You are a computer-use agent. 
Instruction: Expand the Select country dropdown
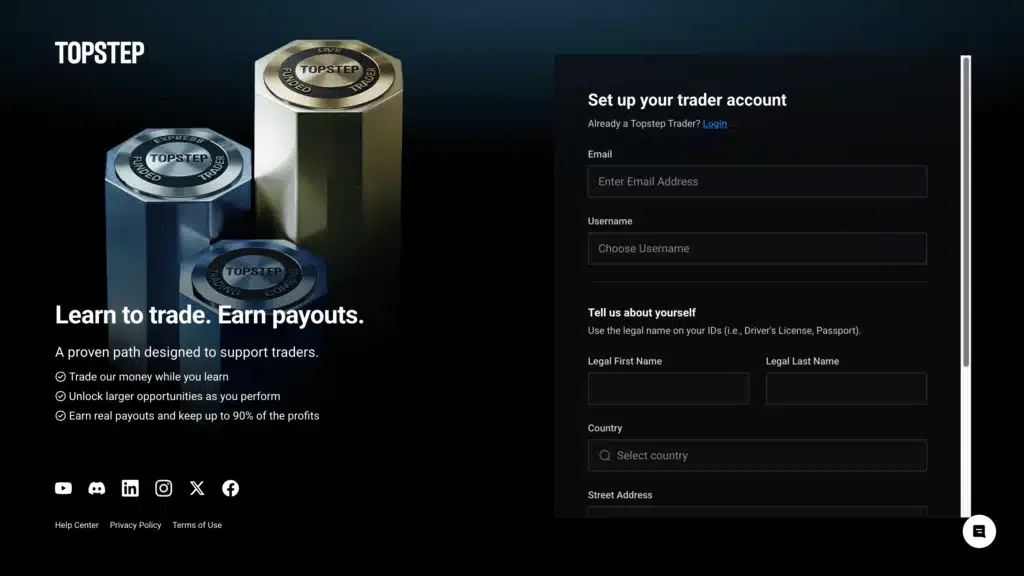coord(757,456)
